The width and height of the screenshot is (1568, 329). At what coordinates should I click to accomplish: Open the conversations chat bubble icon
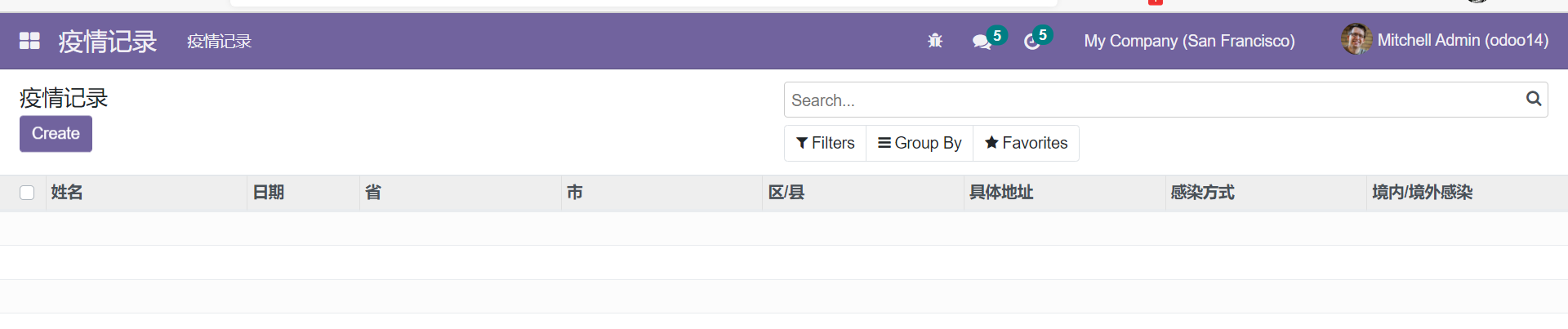pos(982,42)
